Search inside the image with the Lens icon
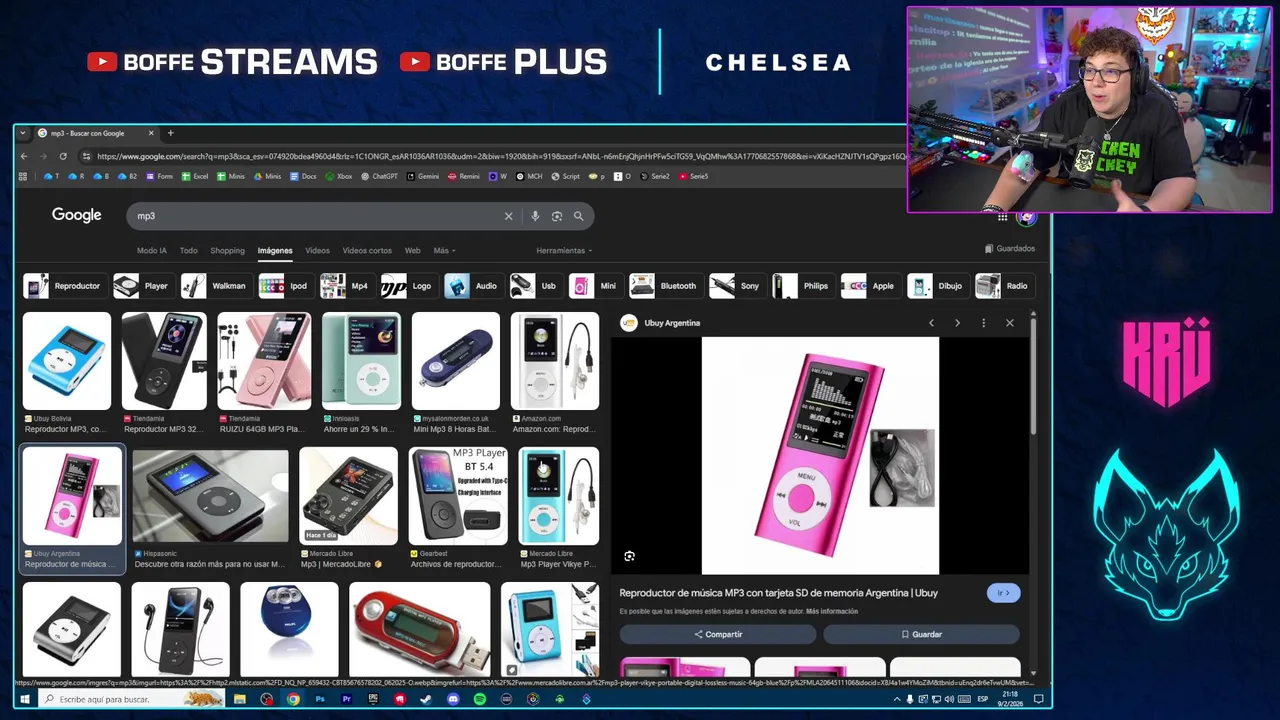Screen dimensions: 1280x720 click(629, 556)
